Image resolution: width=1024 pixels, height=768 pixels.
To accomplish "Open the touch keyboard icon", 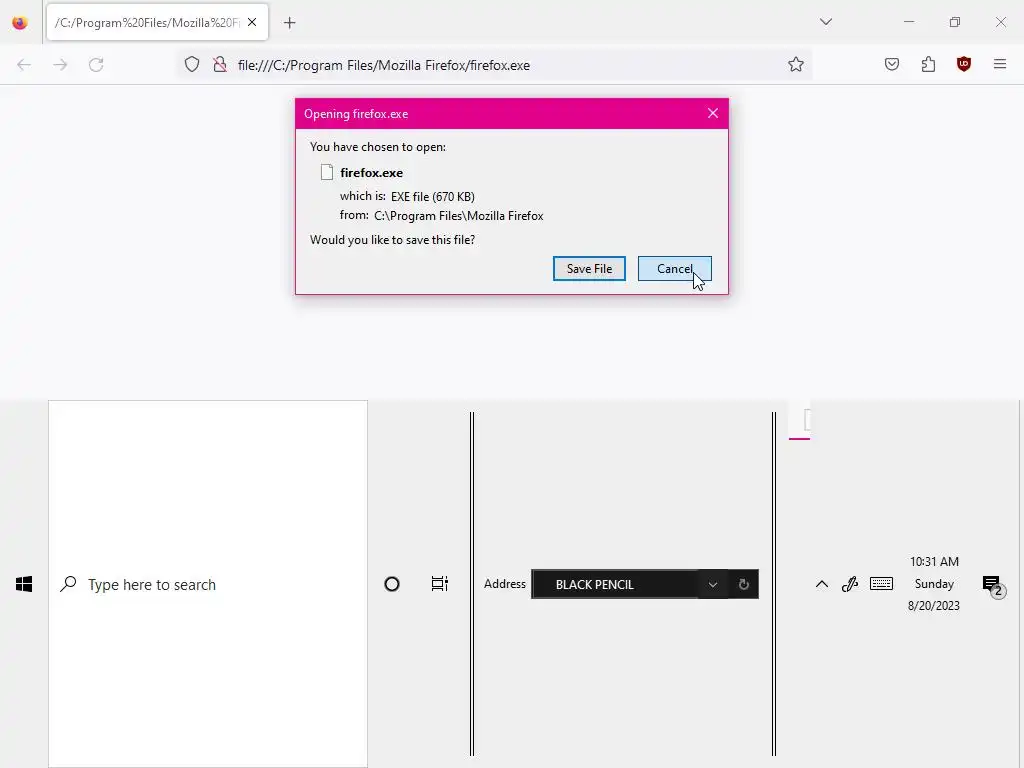I will click(881, 583).
